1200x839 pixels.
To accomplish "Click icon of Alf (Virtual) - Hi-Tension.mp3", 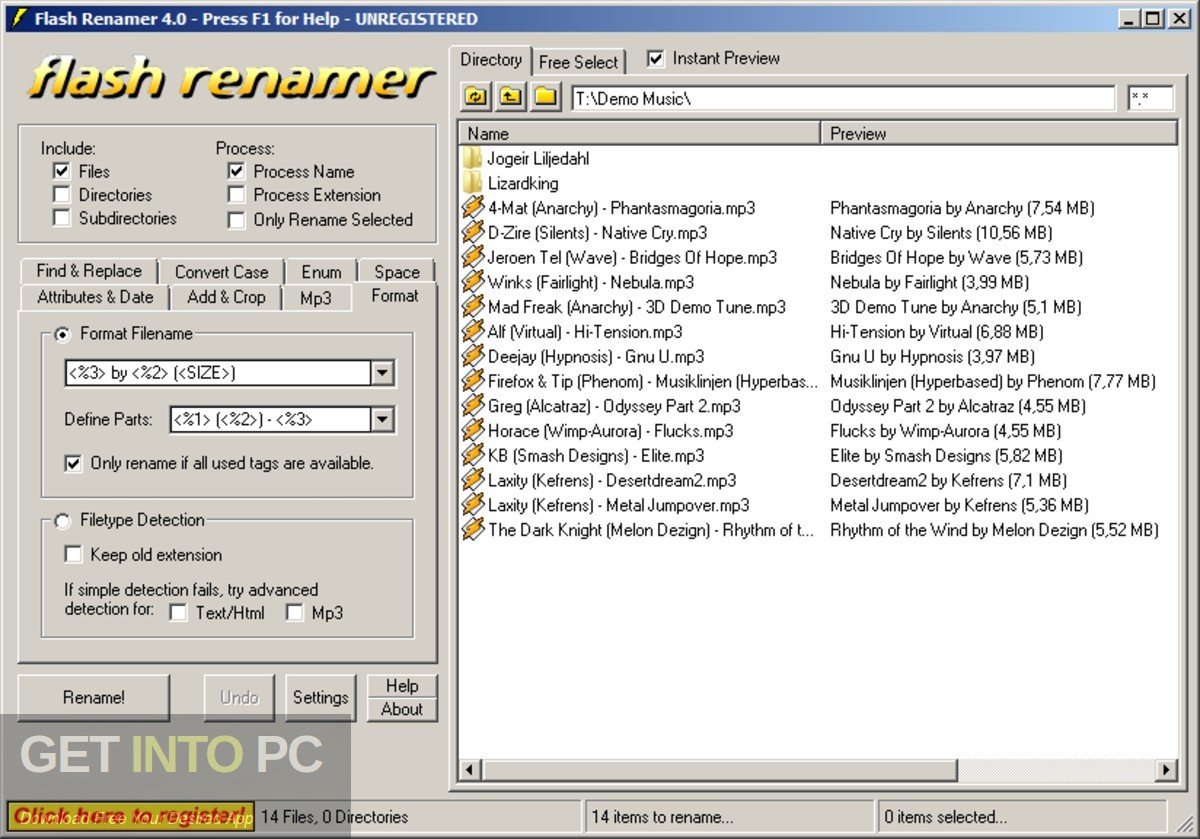I will pos(473,332).
